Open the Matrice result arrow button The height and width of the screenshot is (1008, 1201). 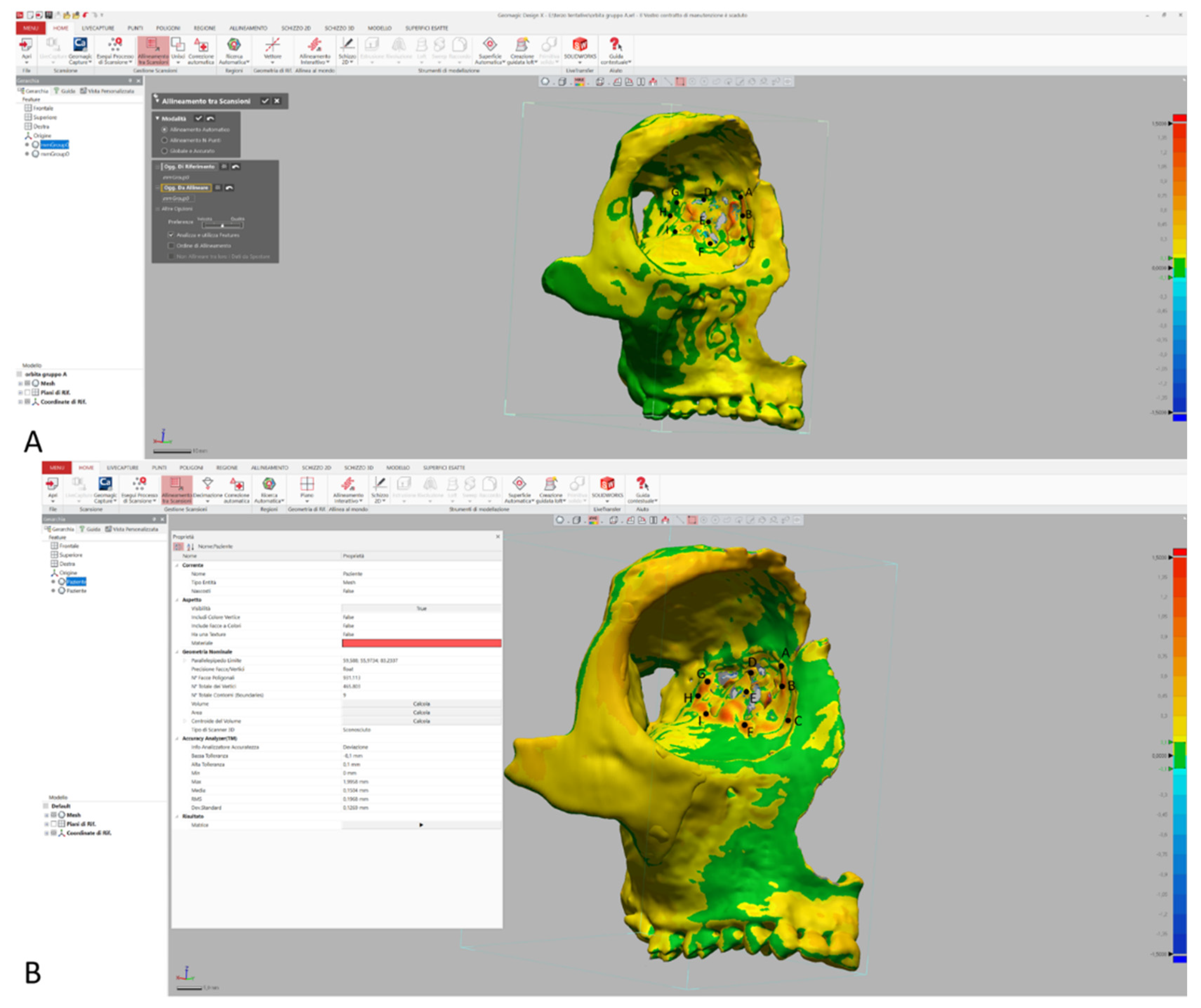[421, 825]
